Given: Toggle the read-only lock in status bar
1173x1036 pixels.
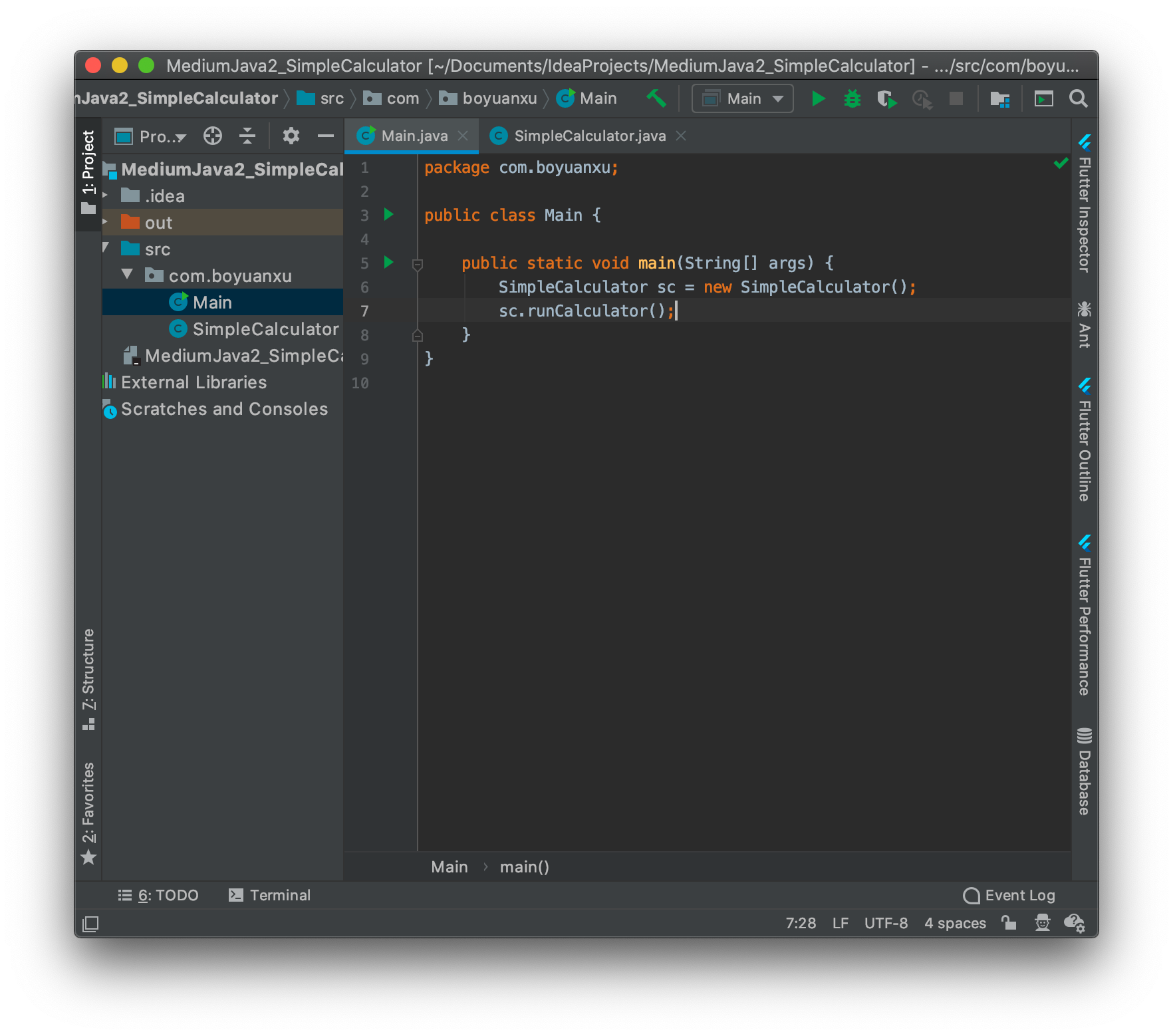Looking at the screenshot, I should coord(1009,923).
